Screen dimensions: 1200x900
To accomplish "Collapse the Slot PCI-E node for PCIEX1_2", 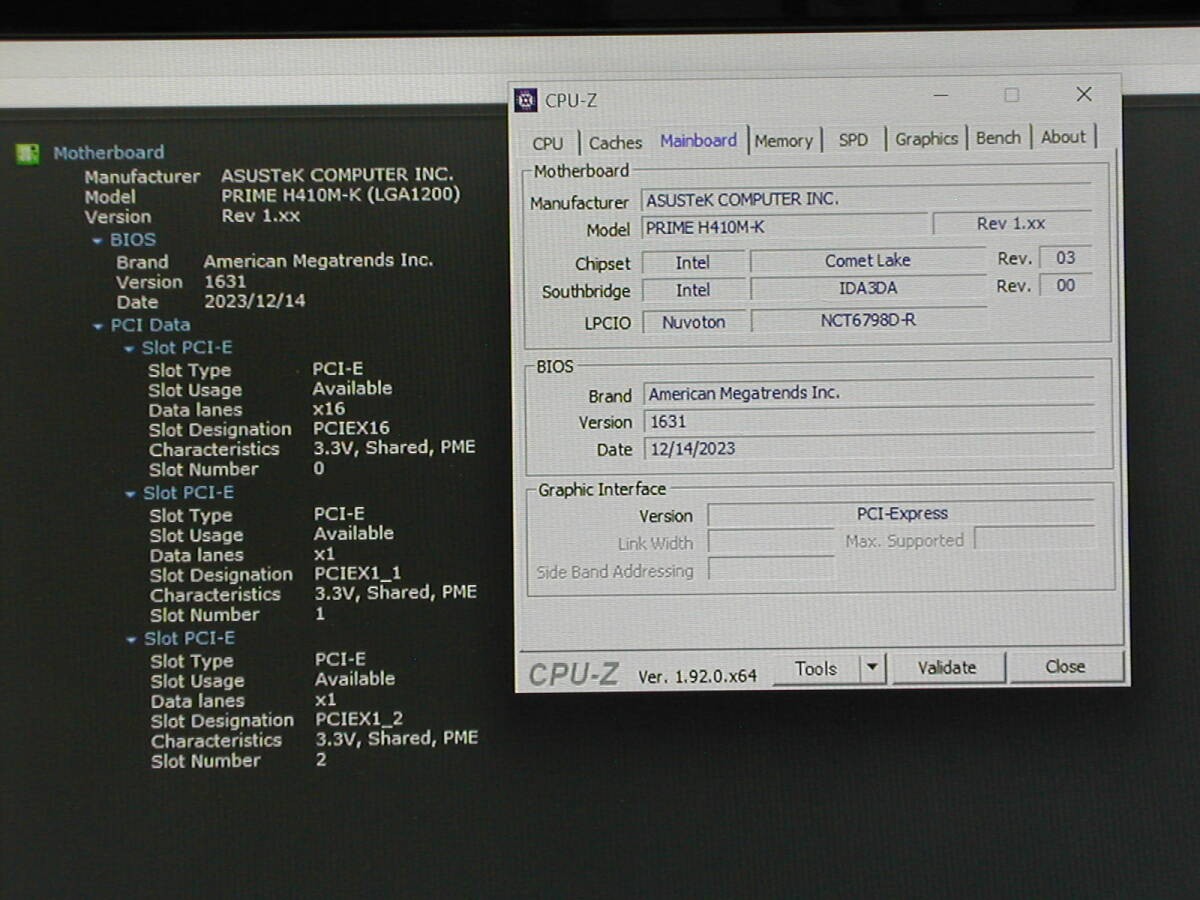I will [132, 640].
